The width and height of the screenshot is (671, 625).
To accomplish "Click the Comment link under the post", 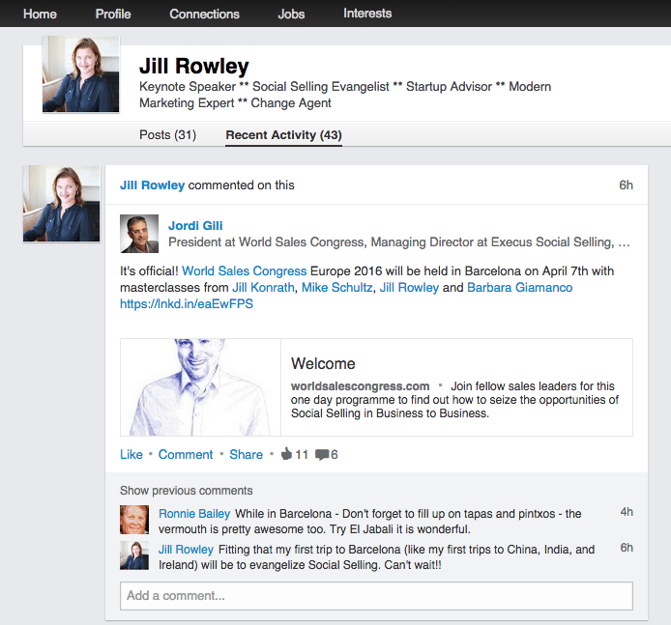I will tap(185, 454).
